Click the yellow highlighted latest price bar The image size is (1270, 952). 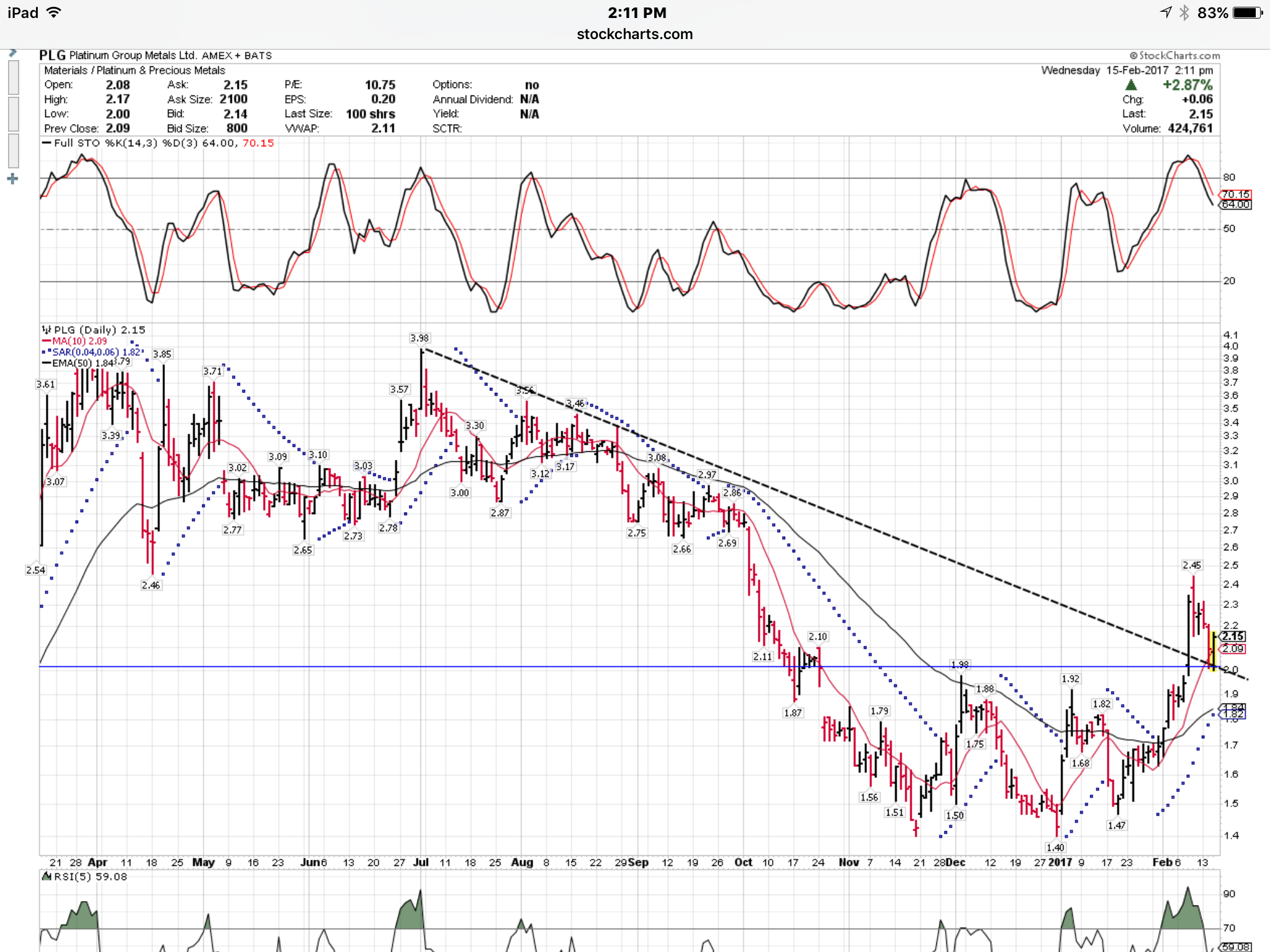[1213, 651]
